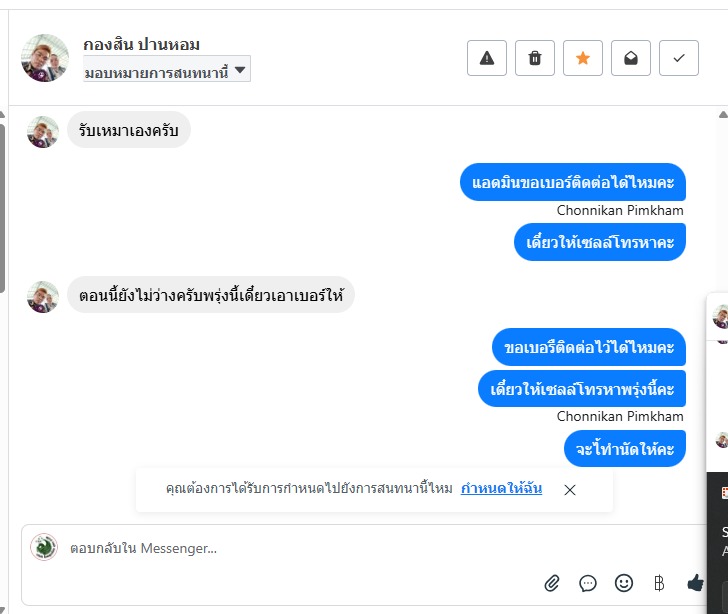Report conversation with the warning triangle icon
The width and height of the screenshot is (728, 614).
tap(487, 58)
